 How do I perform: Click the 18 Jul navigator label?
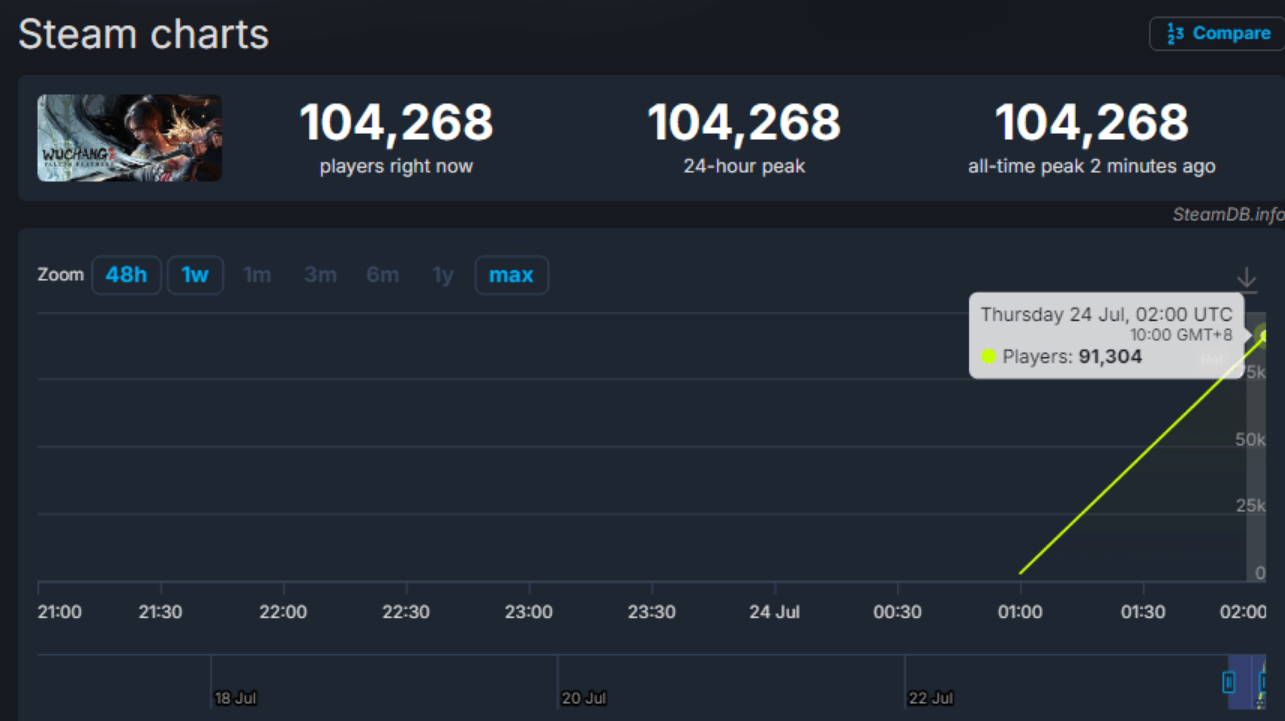tap(236, 698)
